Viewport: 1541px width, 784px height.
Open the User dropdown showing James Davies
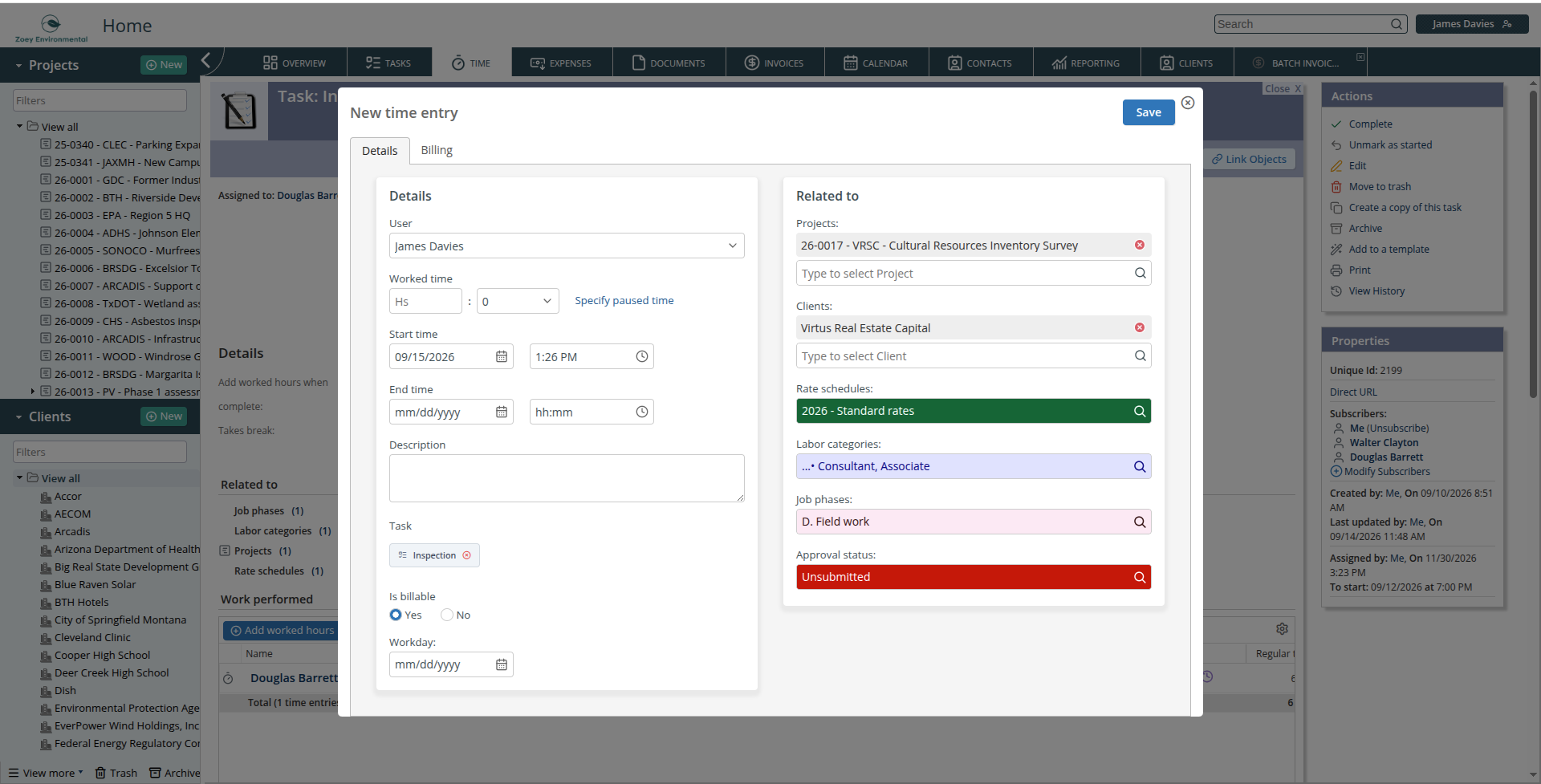tap(567, 246)
